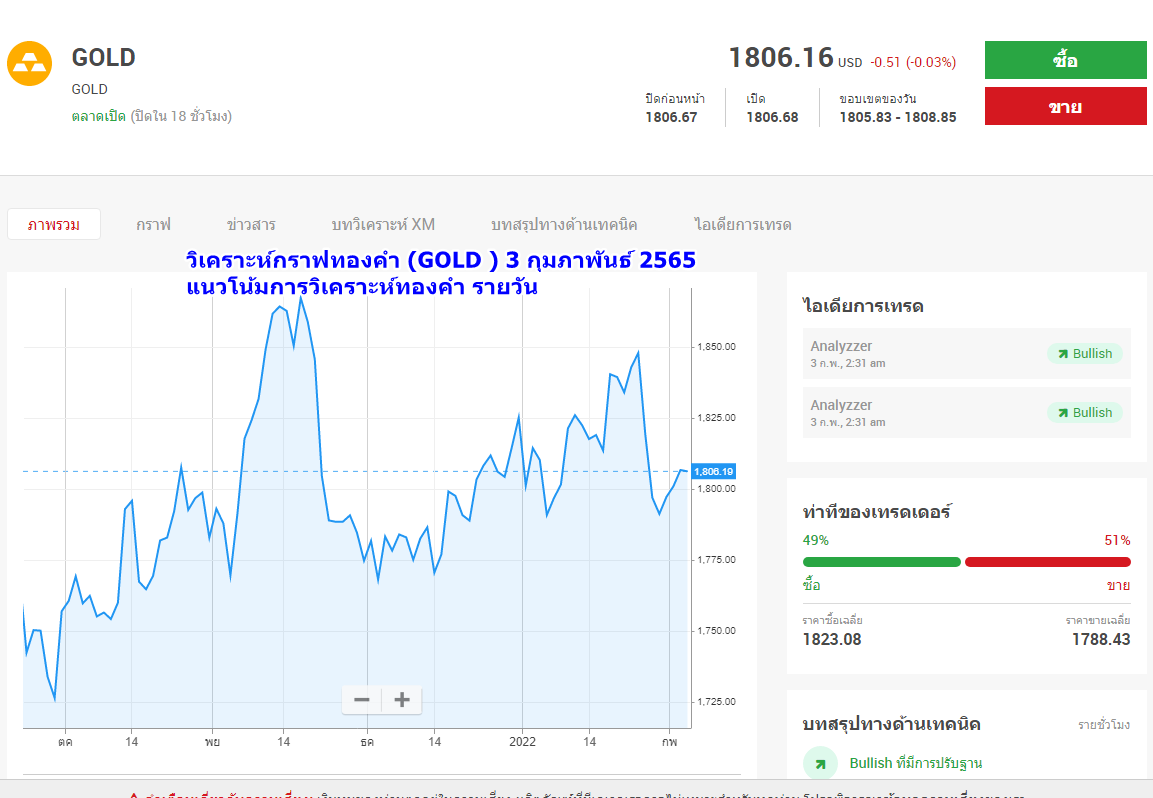Open บทวิเคราะห์ XM analysis tab
The width and height of the screenshot is (1153, 798).
coord(383,224)
